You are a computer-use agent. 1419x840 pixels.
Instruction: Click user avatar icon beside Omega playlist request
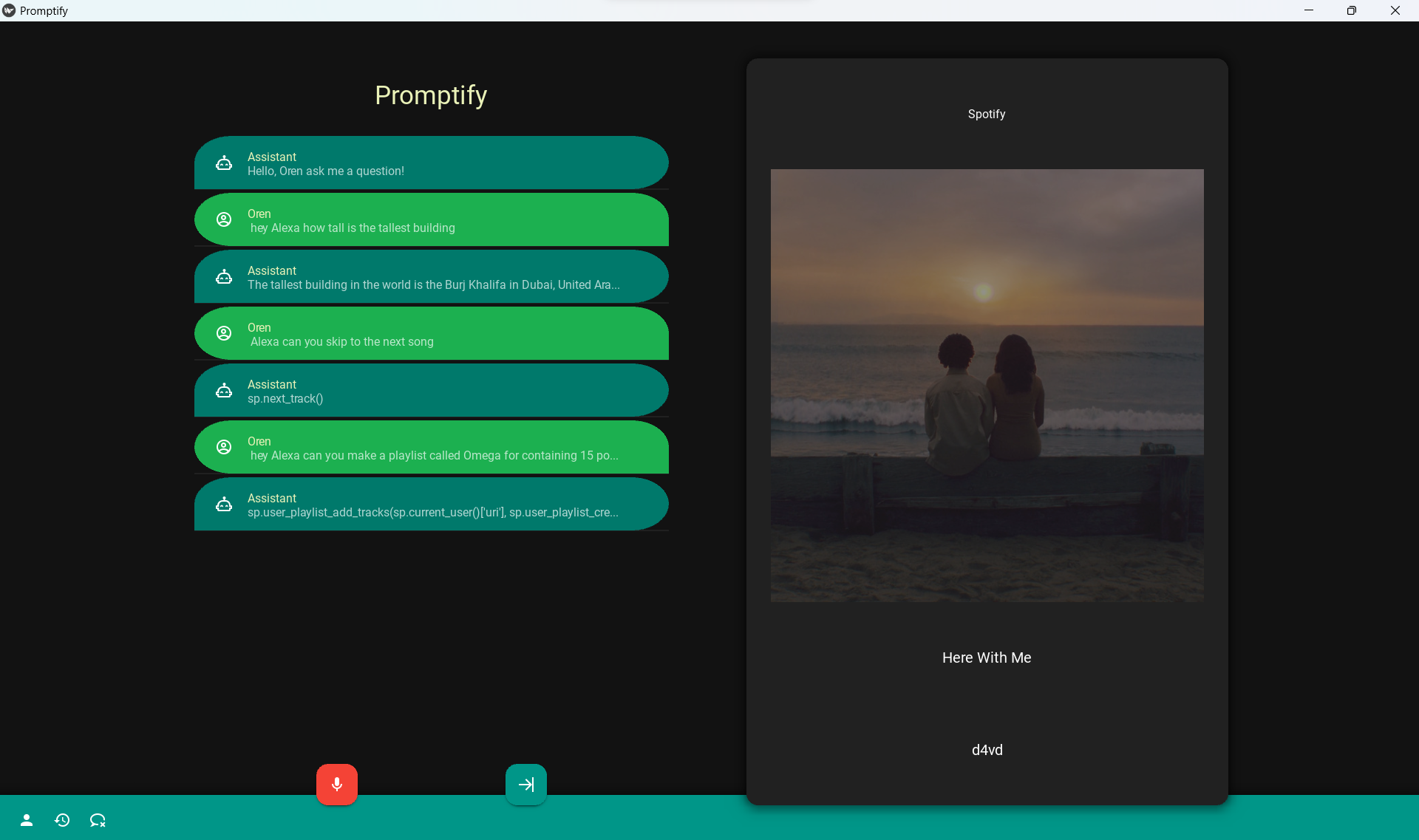coord(224,448)
